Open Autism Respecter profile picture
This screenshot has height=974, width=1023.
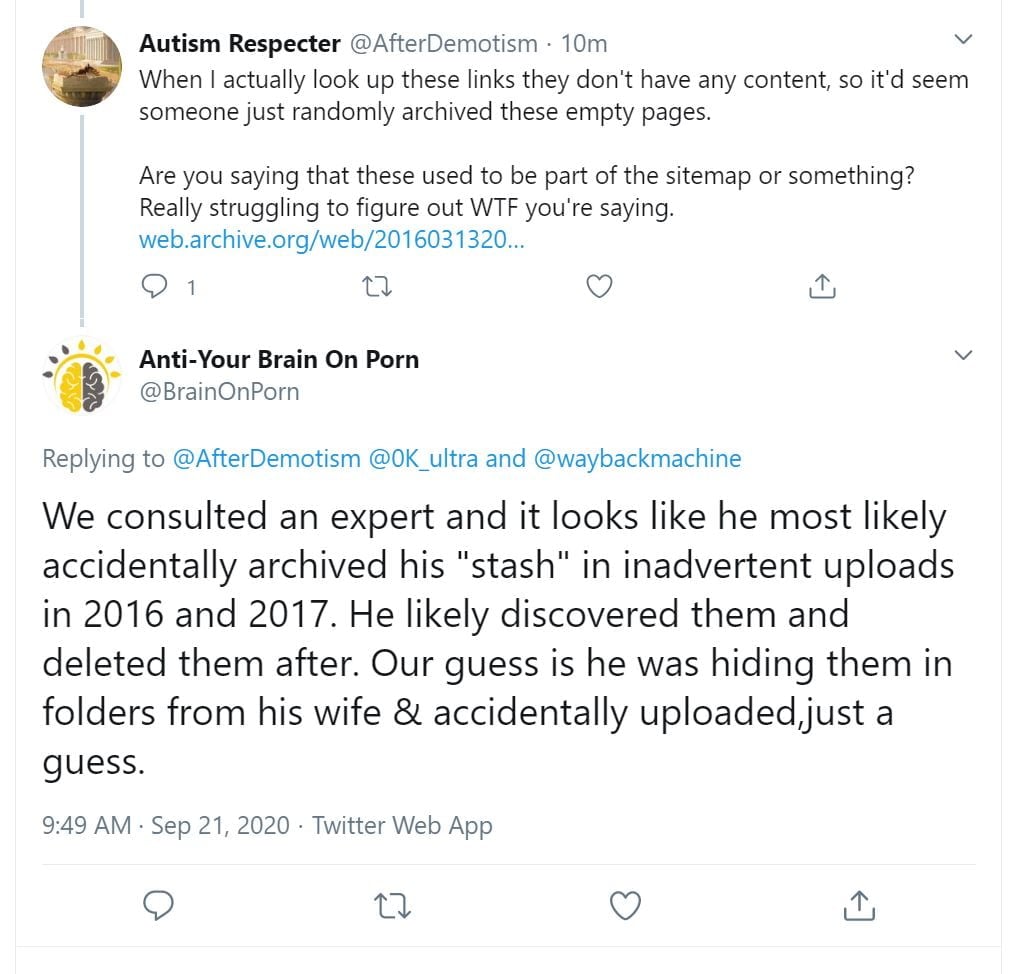point(82,66)
